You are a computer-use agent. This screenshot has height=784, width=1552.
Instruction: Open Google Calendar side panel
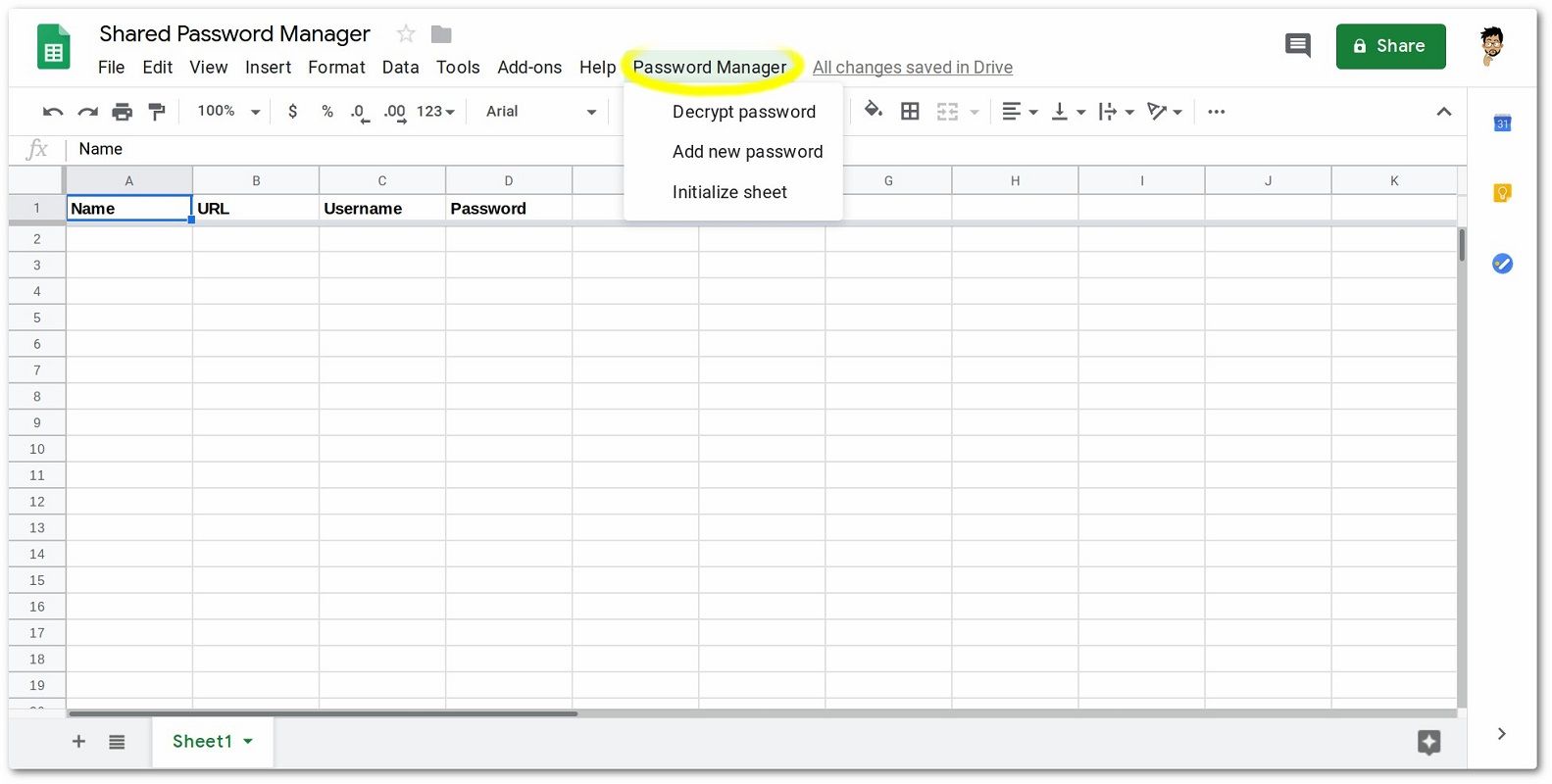(x=1502, y=123)
